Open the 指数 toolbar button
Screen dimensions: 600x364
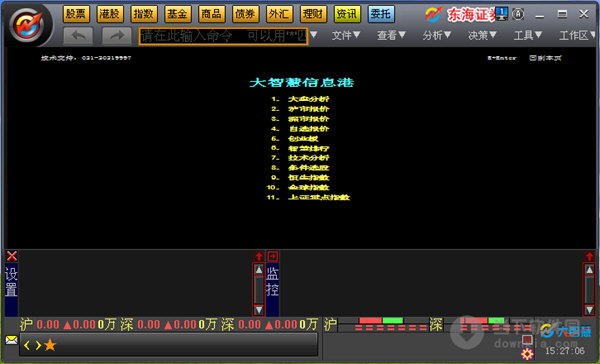(144, 14)
